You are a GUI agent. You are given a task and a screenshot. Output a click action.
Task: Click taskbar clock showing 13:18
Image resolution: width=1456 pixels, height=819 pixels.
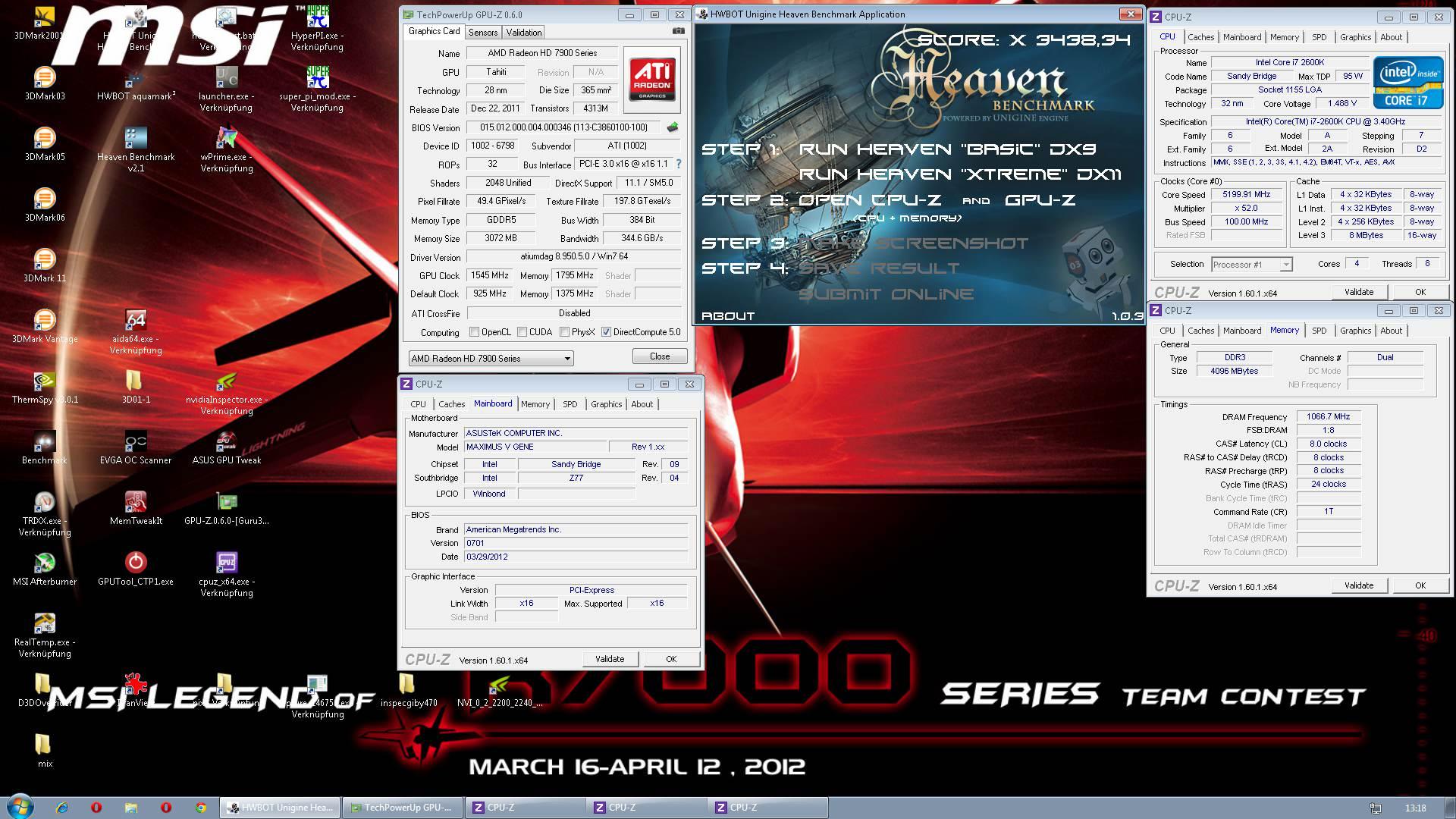(1415, 808)
